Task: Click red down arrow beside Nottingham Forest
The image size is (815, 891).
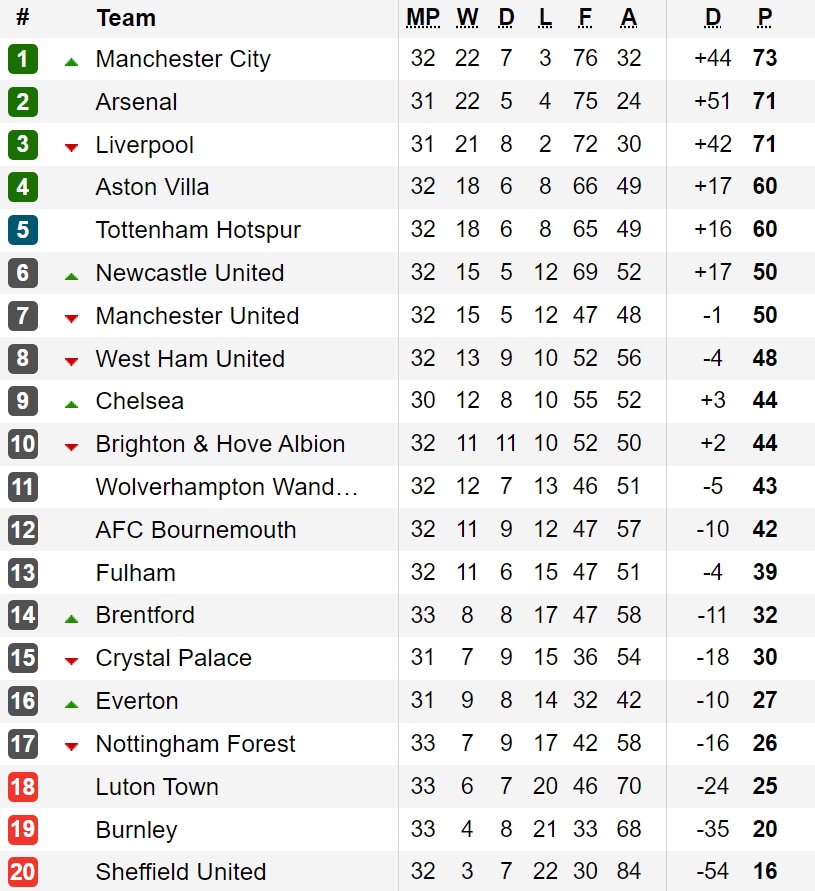Action: click(71, 747)
